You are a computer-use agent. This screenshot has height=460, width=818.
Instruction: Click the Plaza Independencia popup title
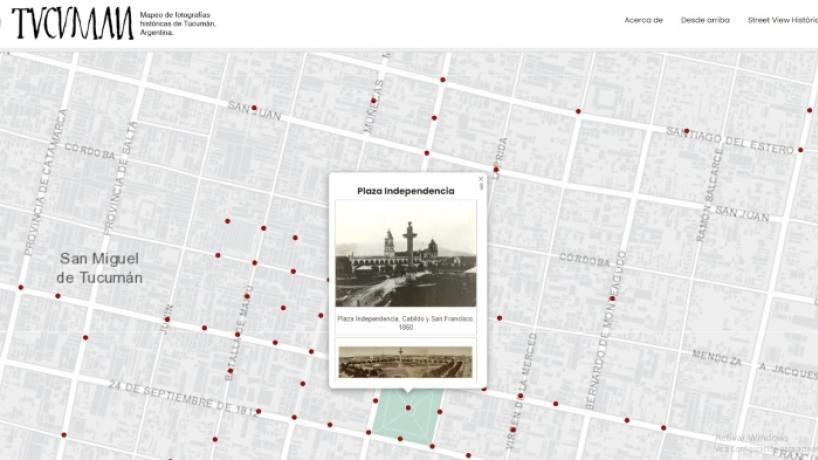point(405,191)
